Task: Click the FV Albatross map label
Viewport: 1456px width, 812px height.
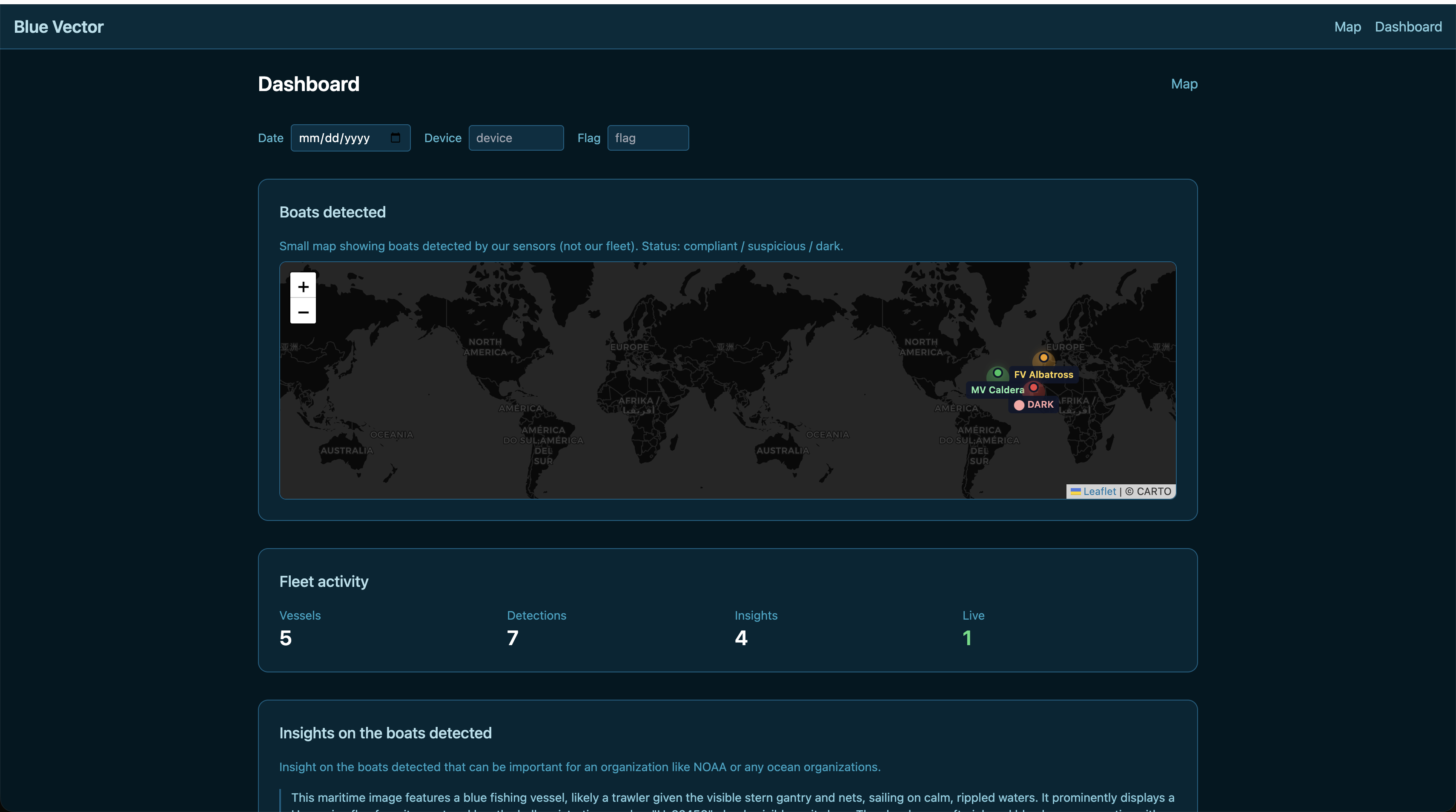Action: pyautogui.click(x=1043, y=374)
